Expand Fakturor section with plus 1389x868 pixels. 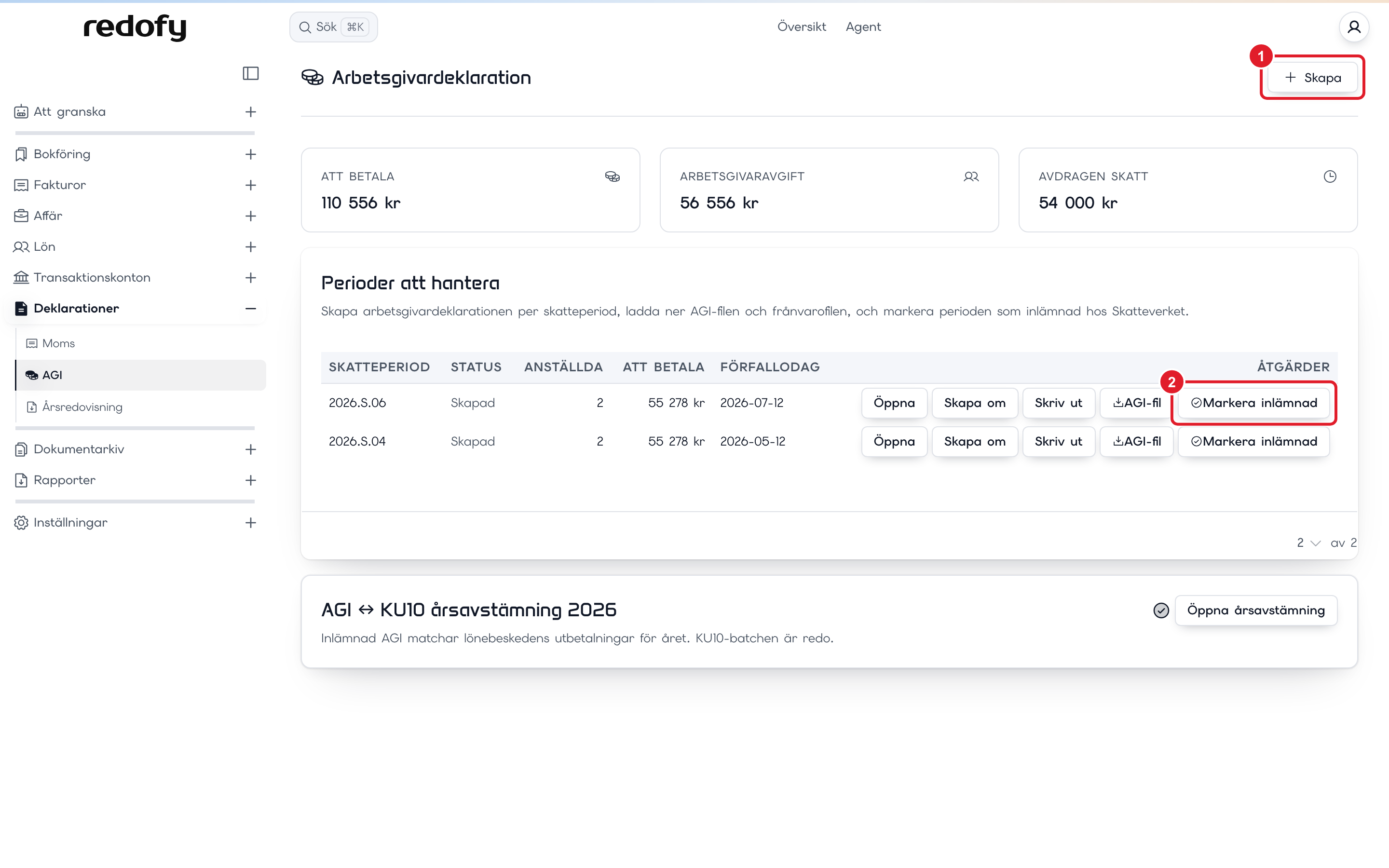click(251, 186)
